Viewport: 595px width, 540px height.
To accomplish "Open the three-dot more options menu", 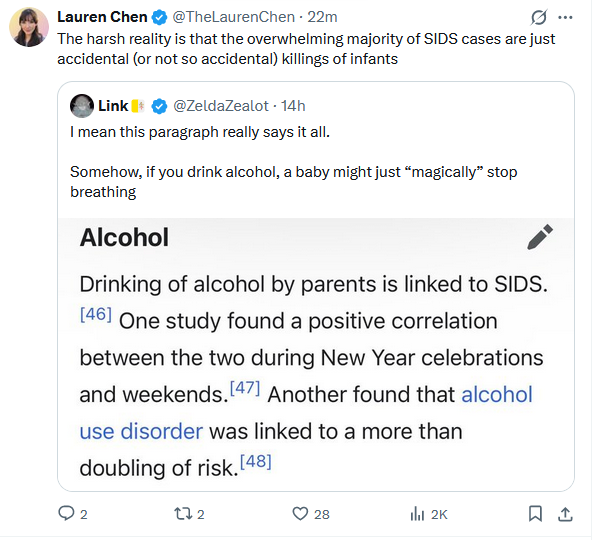I will [565, 17].
